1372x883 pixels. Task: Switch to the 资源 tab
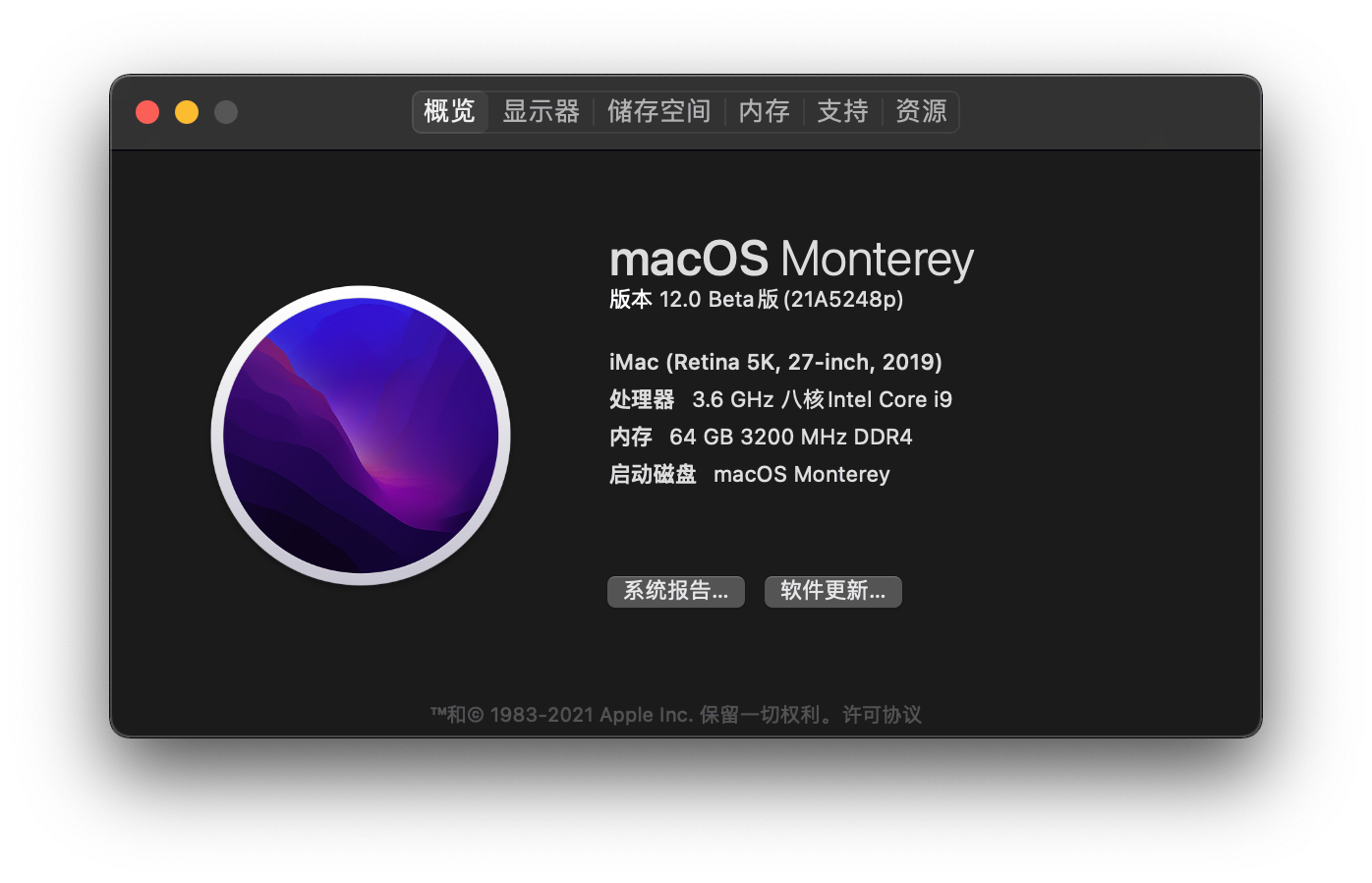921,111
